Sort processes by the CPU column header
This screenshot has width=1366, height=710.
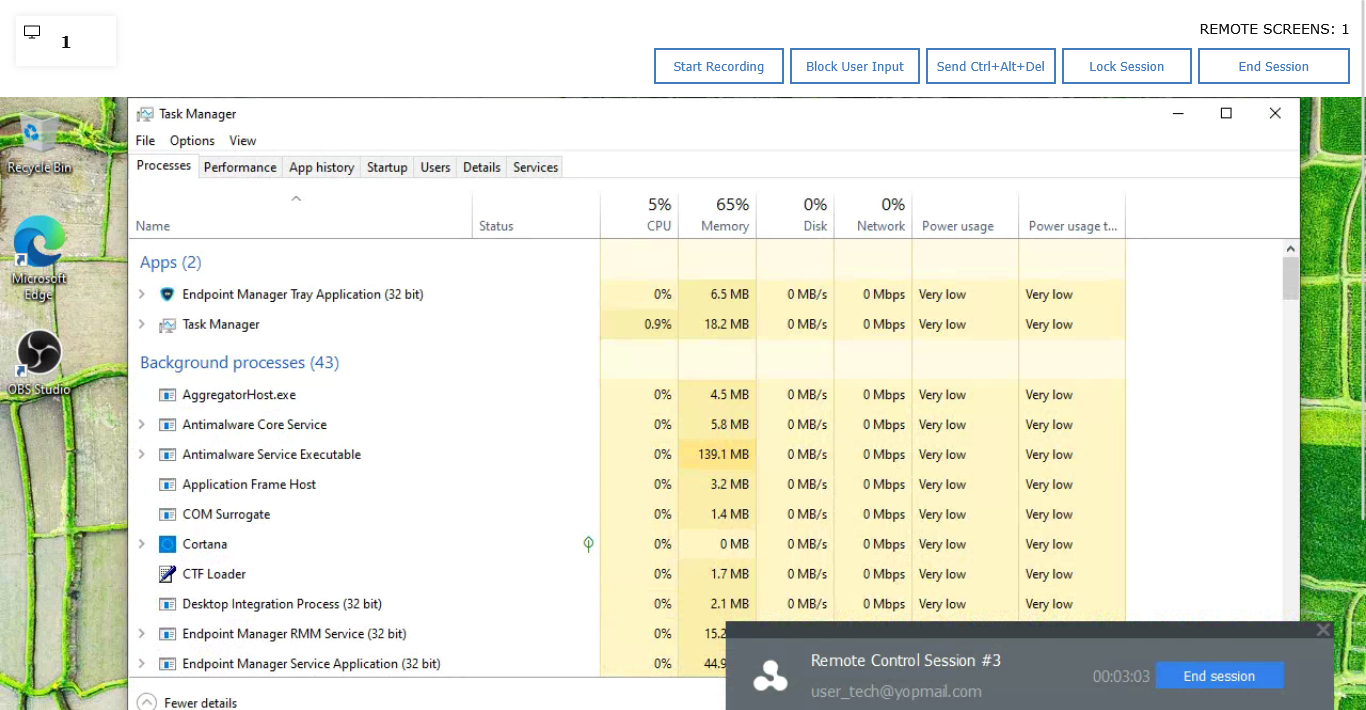pyautogui.click(x=639, y=215)
